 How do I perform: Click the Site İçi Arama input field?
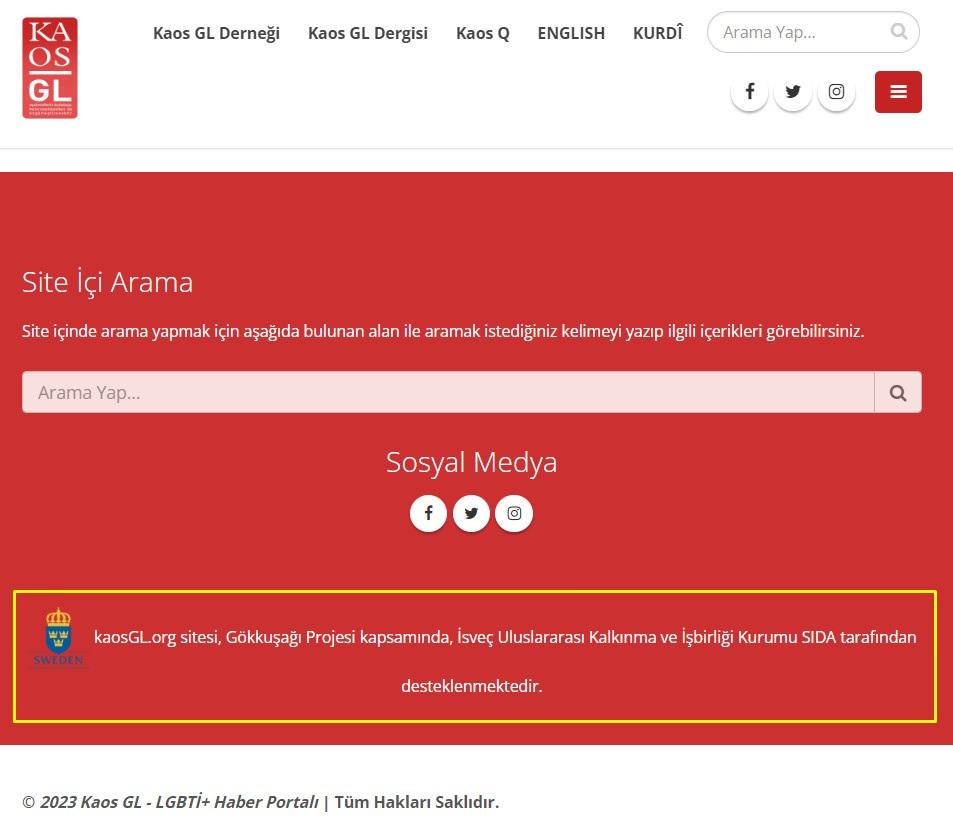448,393
